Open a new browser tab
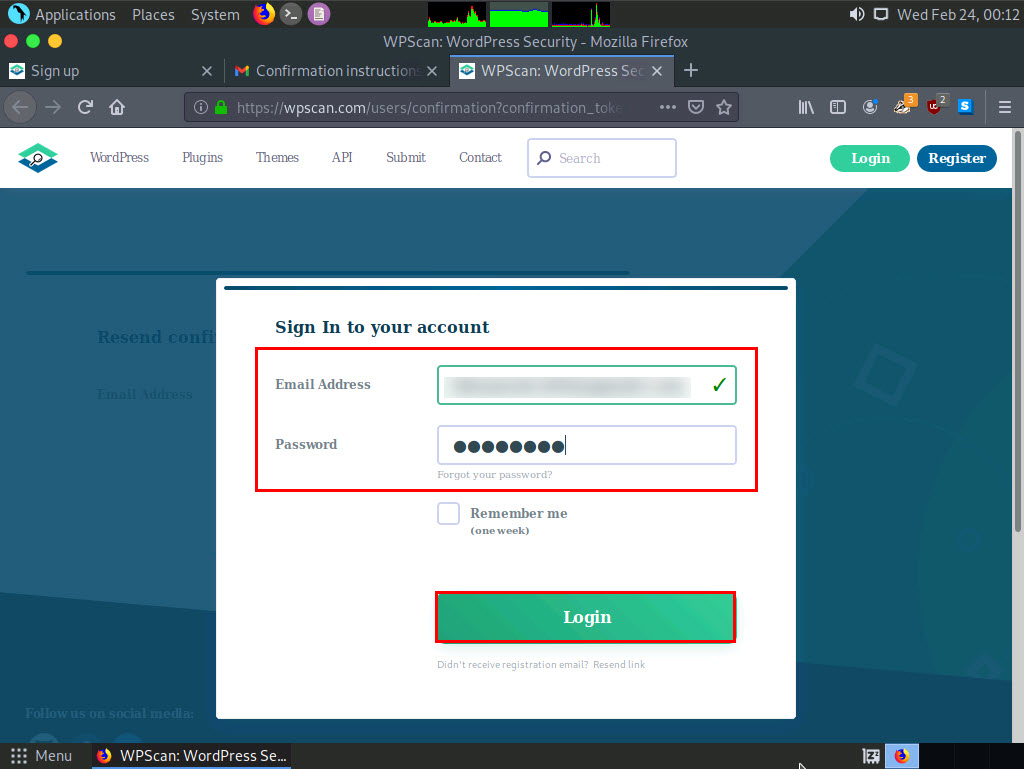This screenshot has width=1024, height=769. tap(690, 70)
